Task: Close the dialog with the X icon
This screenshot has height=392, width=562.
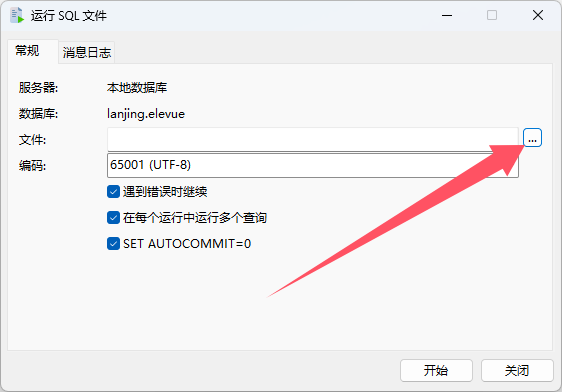Action: point(538,15)
